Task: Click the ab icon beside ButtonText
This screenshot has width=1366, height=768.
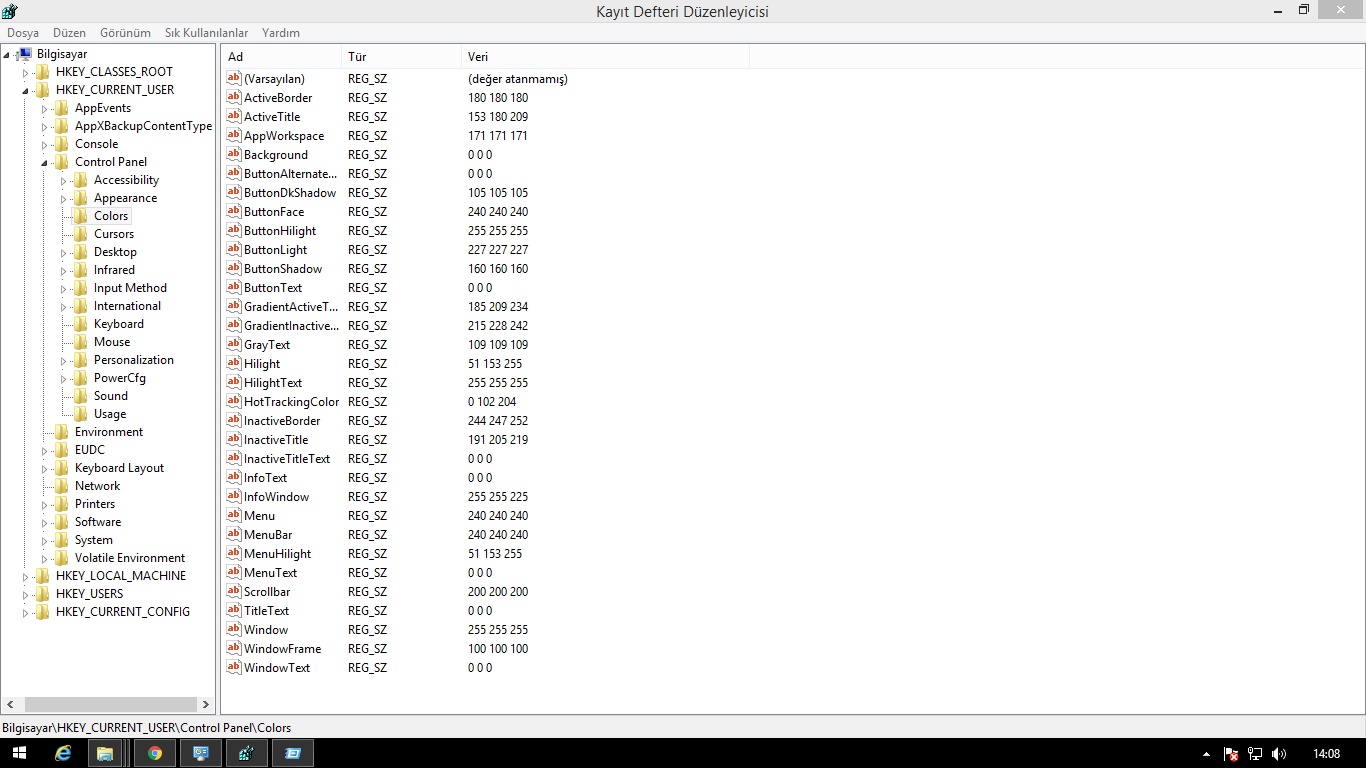Action: [x=234, y=288]
